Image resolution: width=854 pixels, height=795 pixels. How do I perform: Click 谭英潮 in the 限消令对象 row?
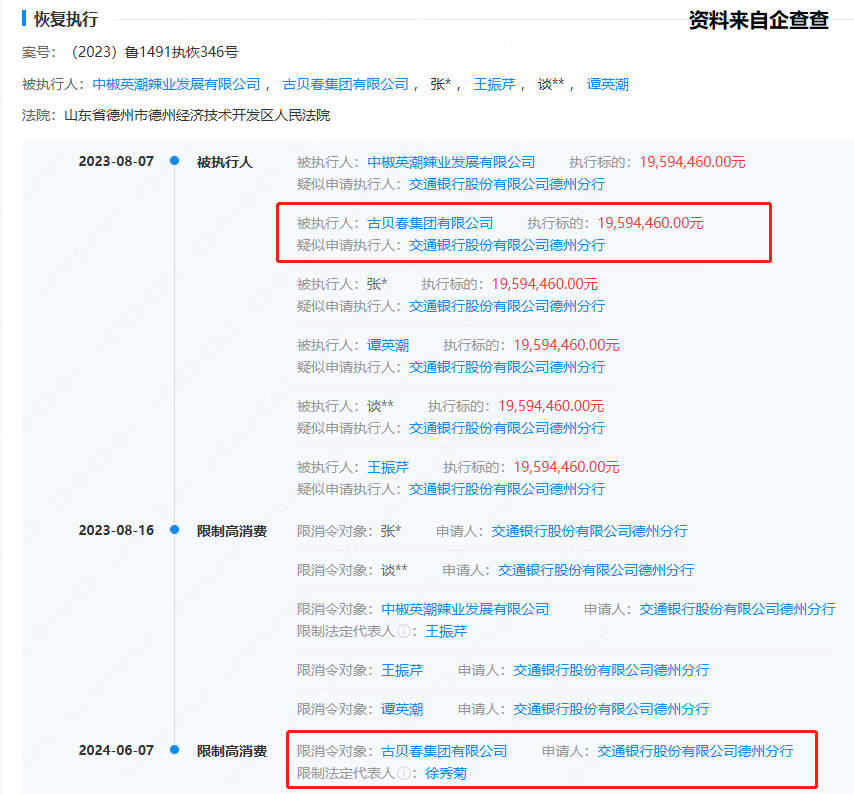coord(402,709)
